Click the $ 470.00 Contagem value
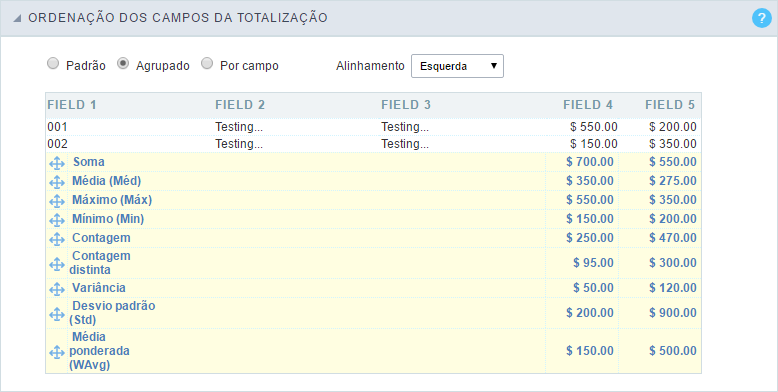This screenshot has height=392, width=778. (x=673, y=238)
